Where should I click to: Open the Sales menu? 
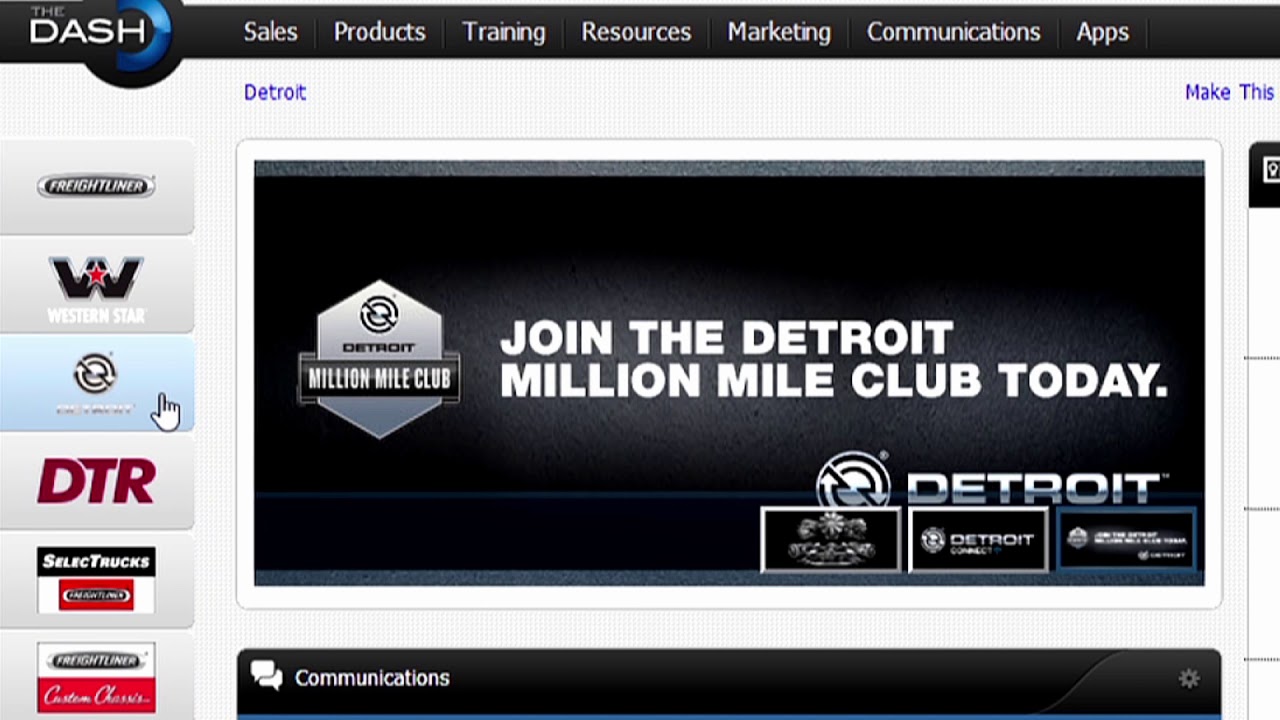pos(271,32)
